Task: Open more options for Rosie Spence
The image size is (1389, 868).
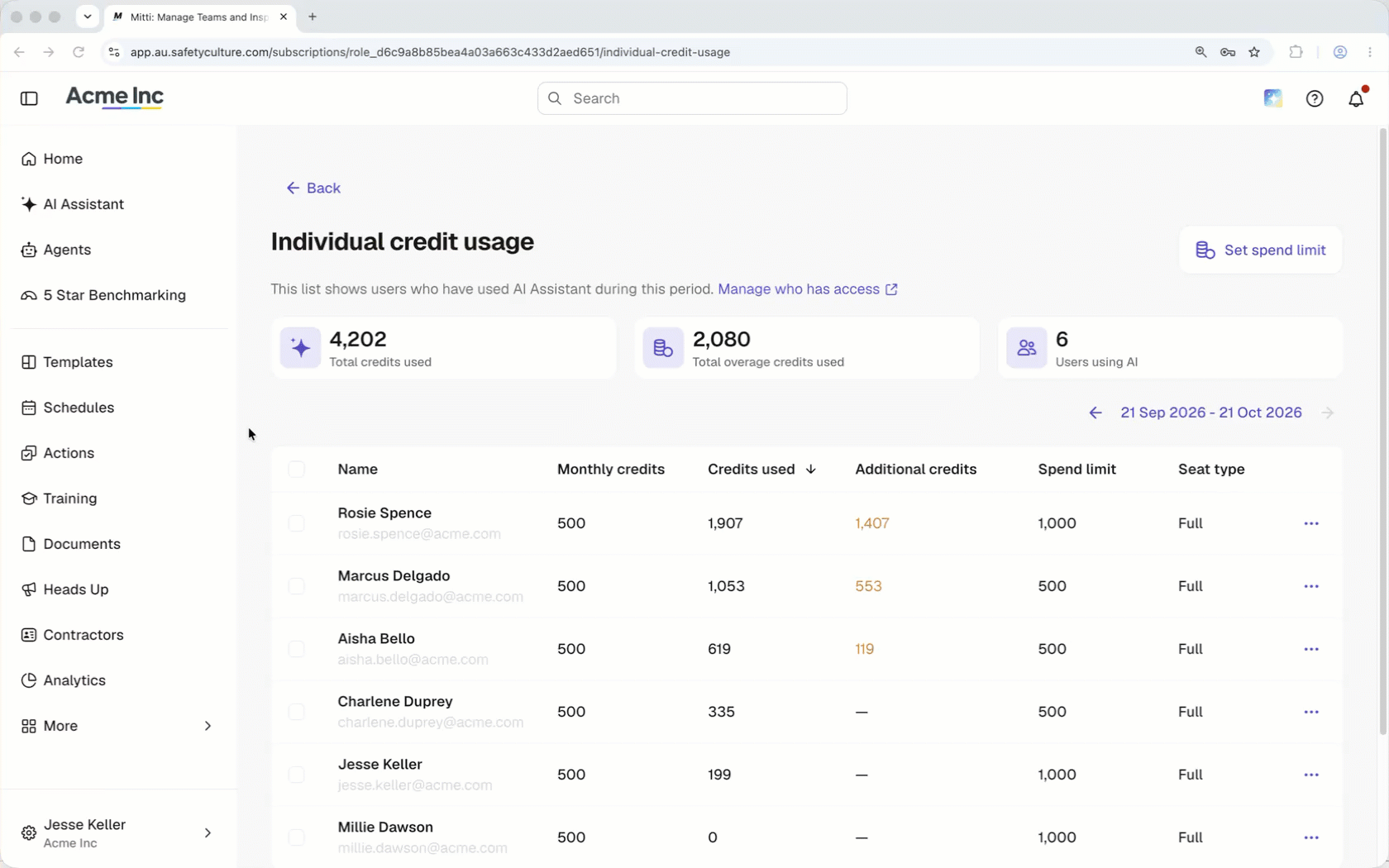Action: click(x=1311, y=523)
